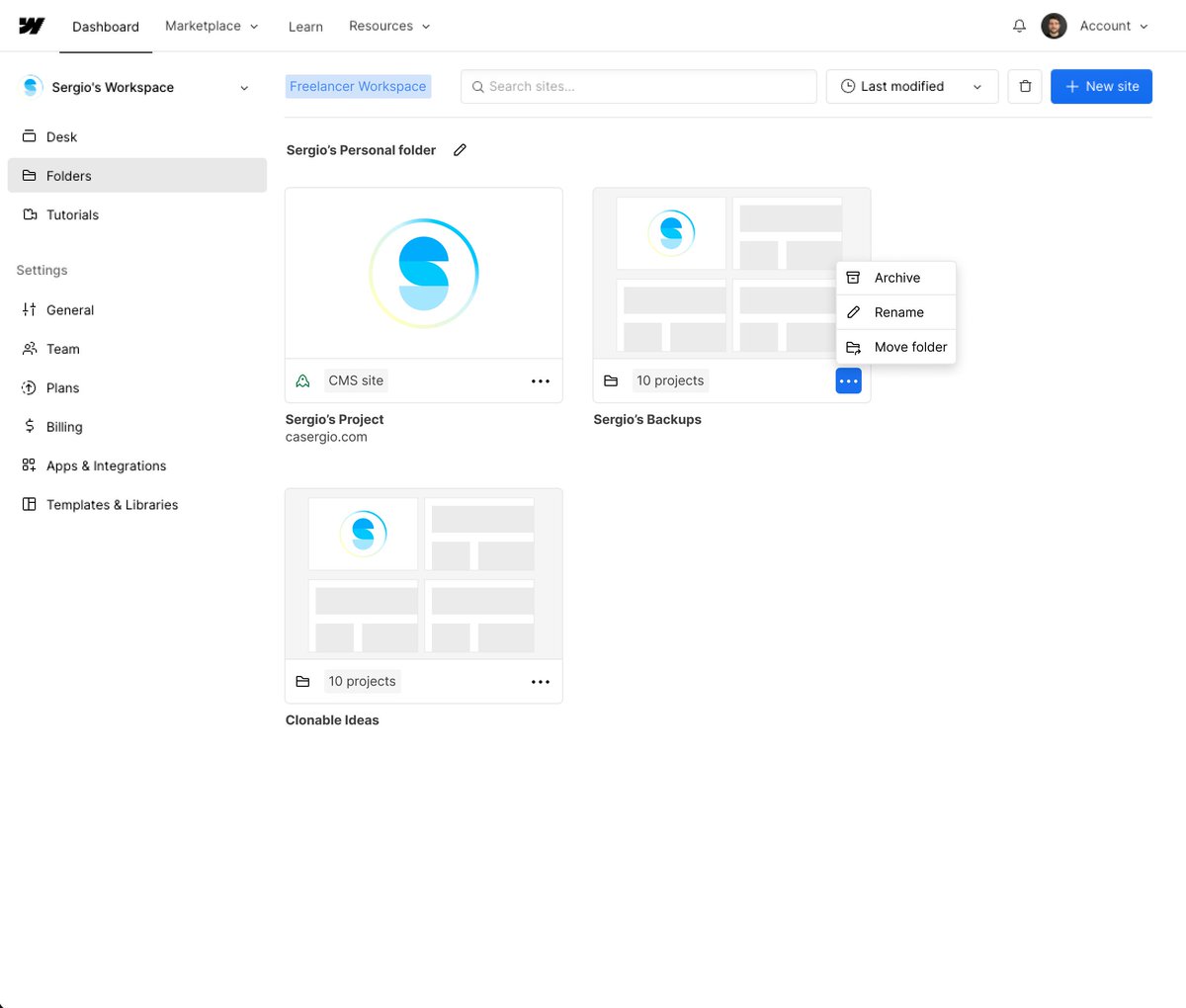The height and width of the screenshot is (1008, 1186).
Task: Open the Account dropdown menu
Action: coord(1114,26)
